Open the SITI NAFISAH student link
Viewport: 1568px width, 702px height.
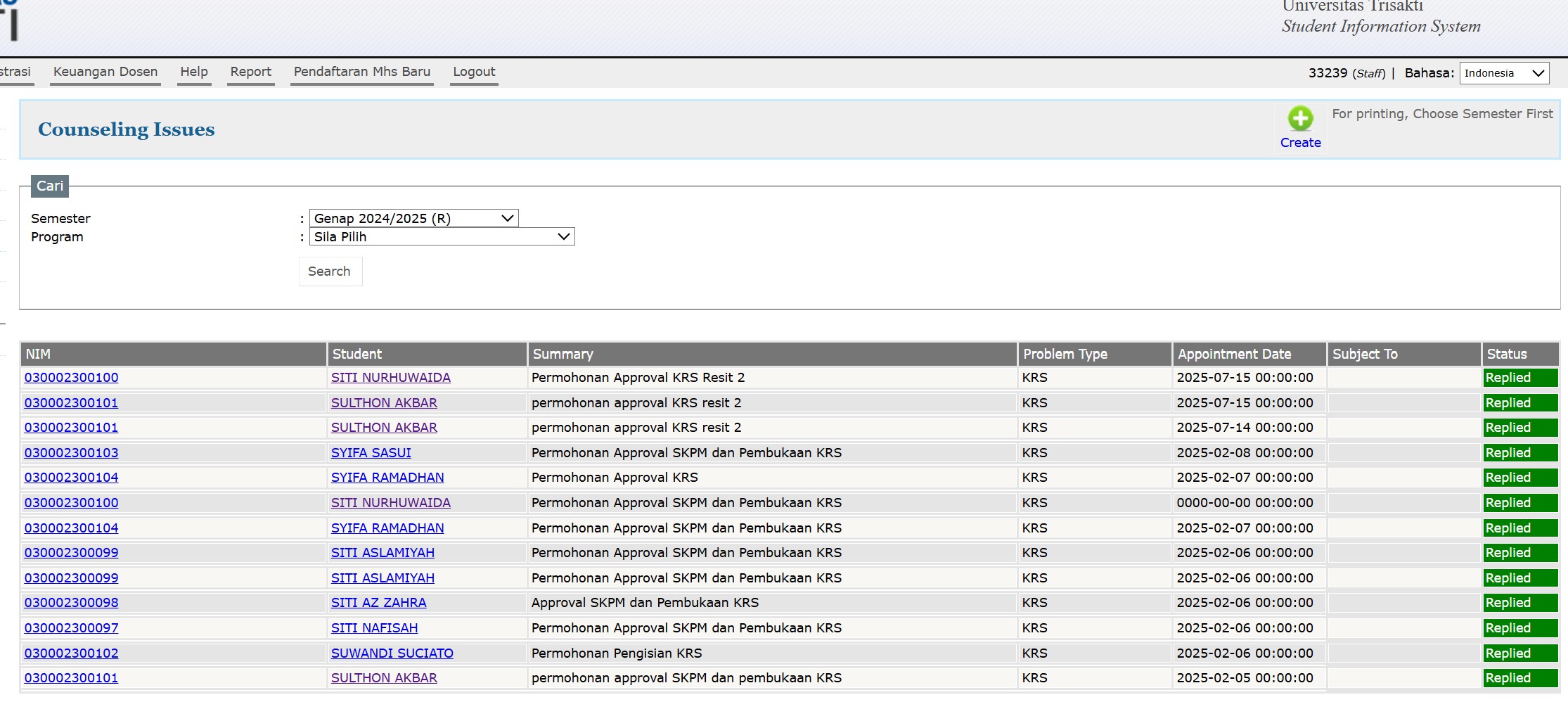coord(374,628)
